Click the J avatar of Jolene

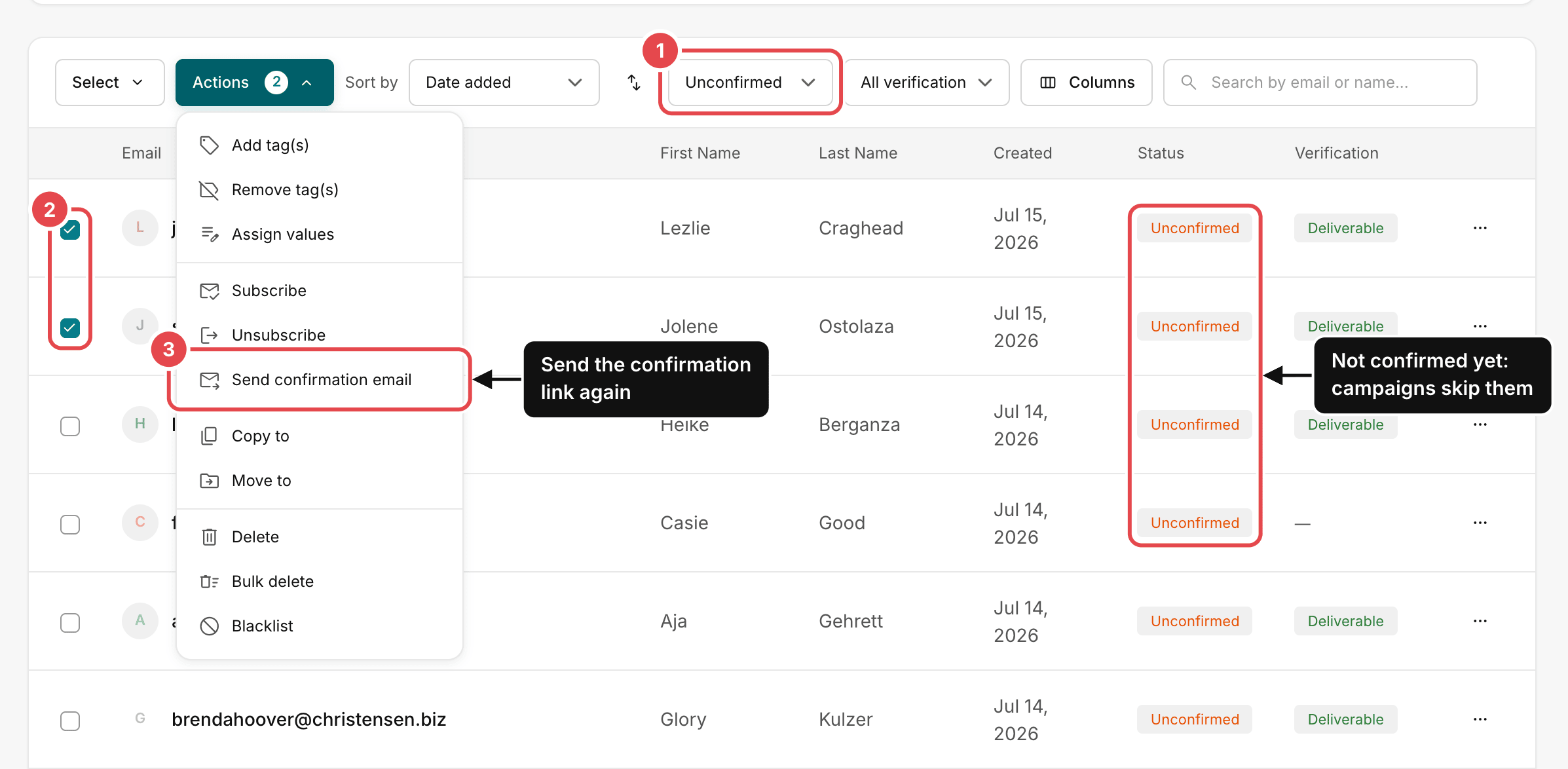140,326
